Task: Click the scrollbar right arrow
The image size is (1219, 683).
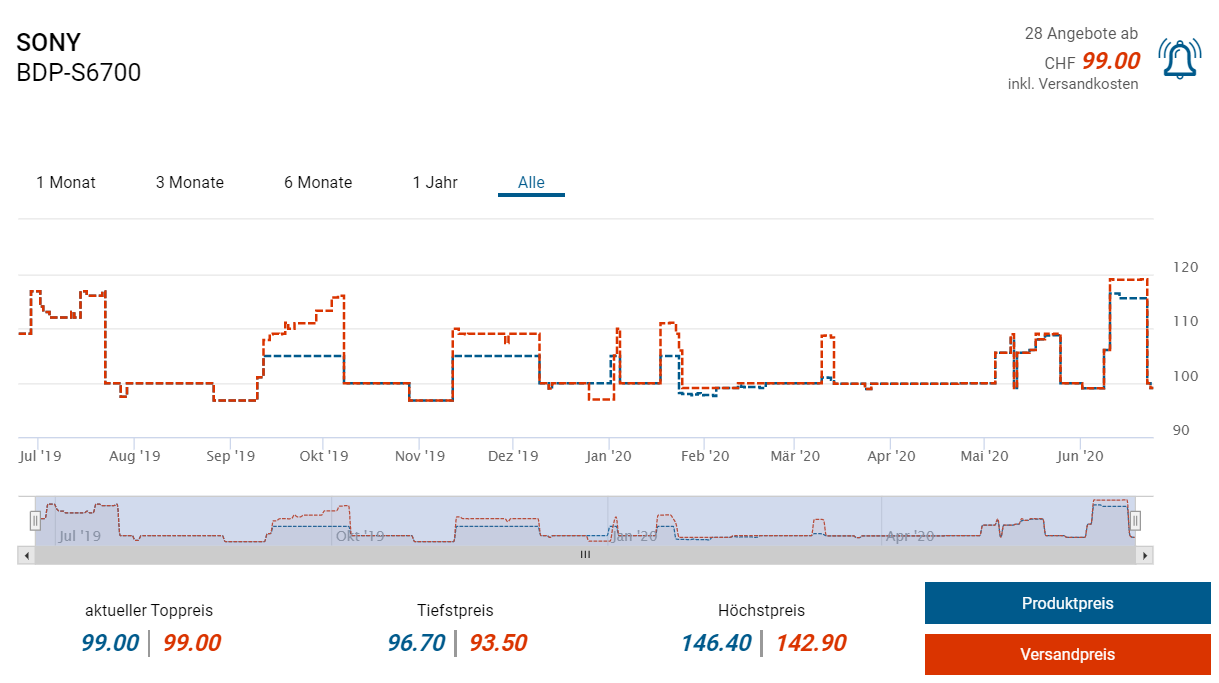Action: pyautogui.click(x=1146, y=554)
